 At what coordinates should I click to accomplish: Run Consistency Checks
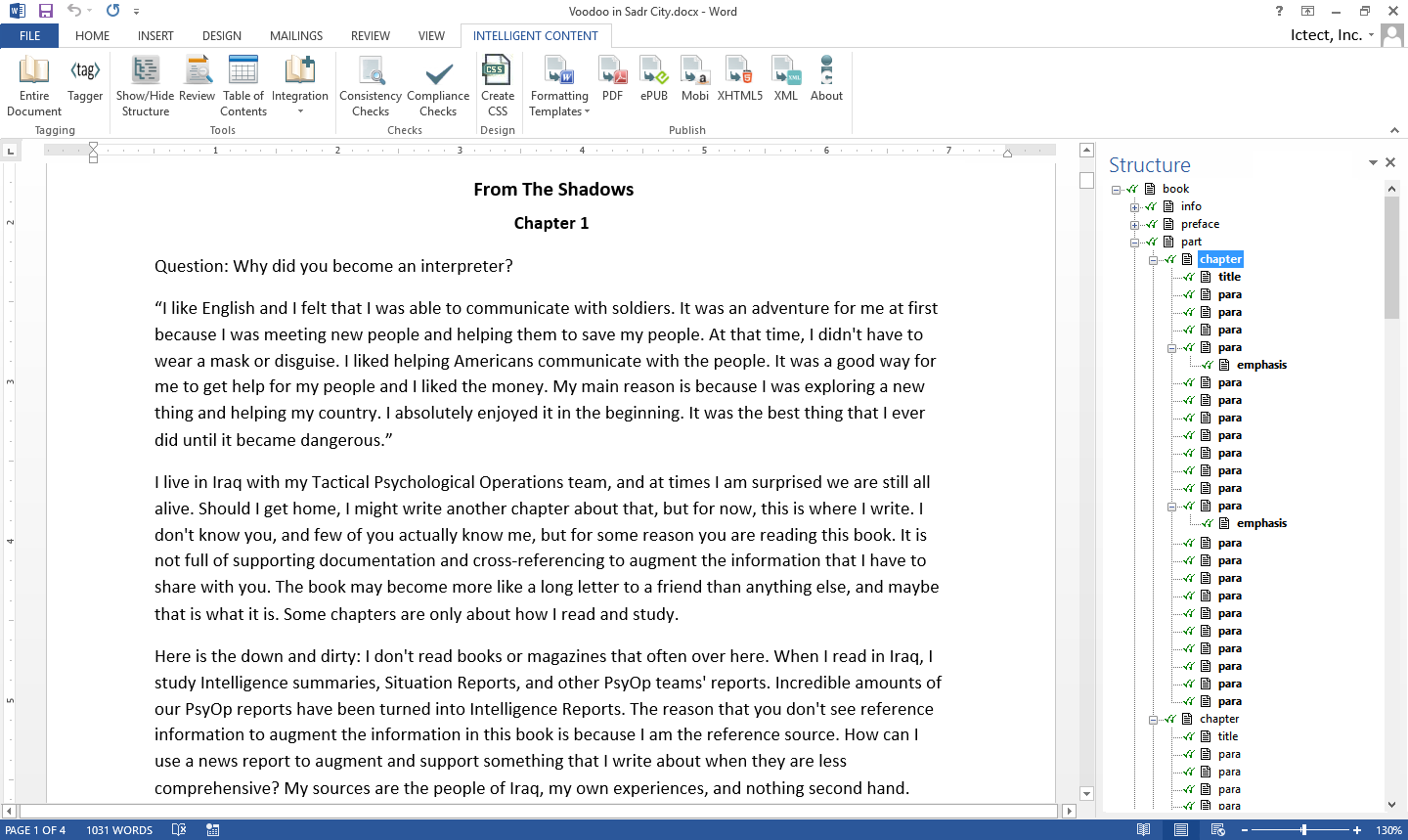click(x=371, y=86)
